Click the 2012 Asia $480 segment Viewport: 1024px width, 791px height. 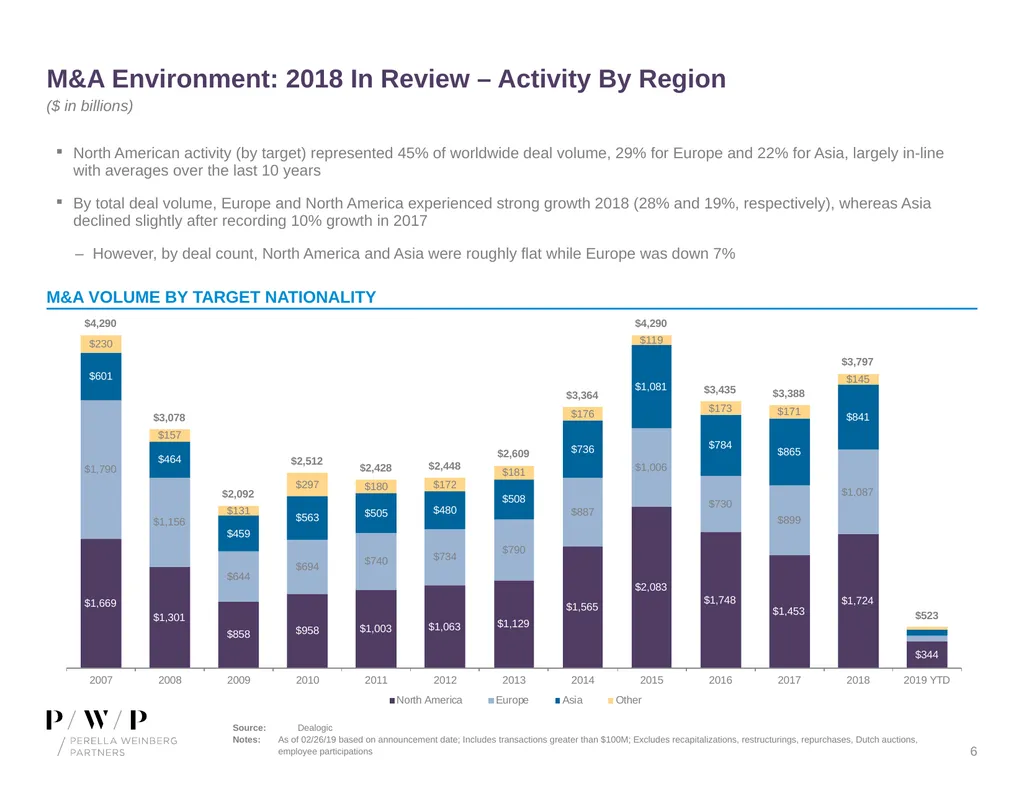coord(445,510)
